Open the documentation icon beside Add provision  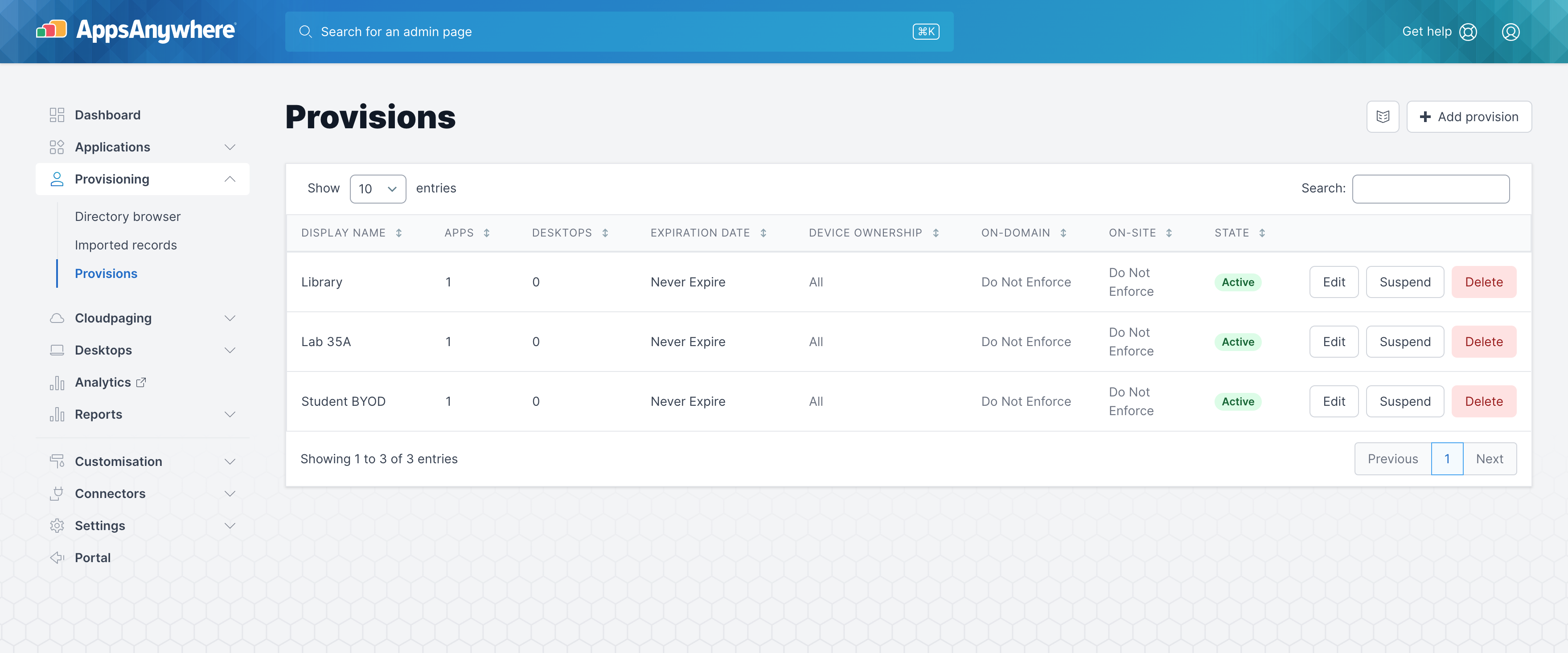click(x=1383, y=116)
